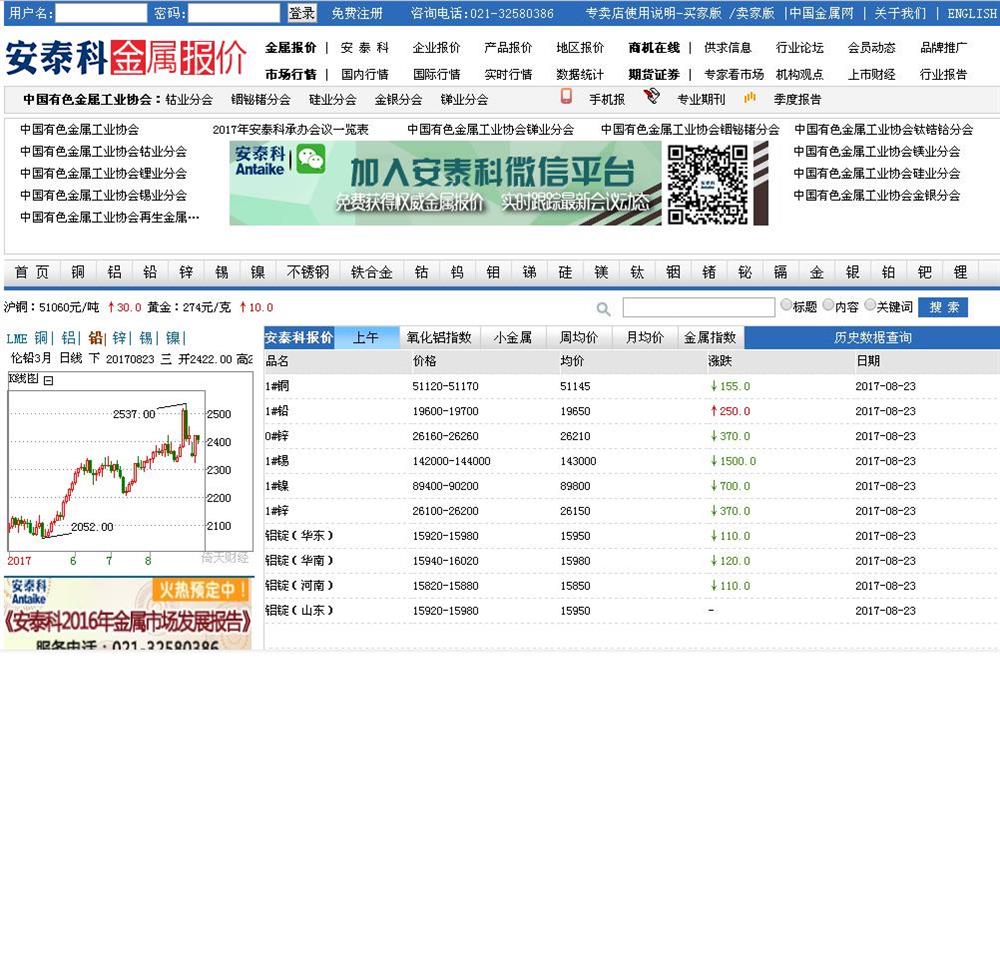The width and height of the screenshot is (1000, 967).
Task: Open the 国际行情 menu link
Action: click(436, 75)
